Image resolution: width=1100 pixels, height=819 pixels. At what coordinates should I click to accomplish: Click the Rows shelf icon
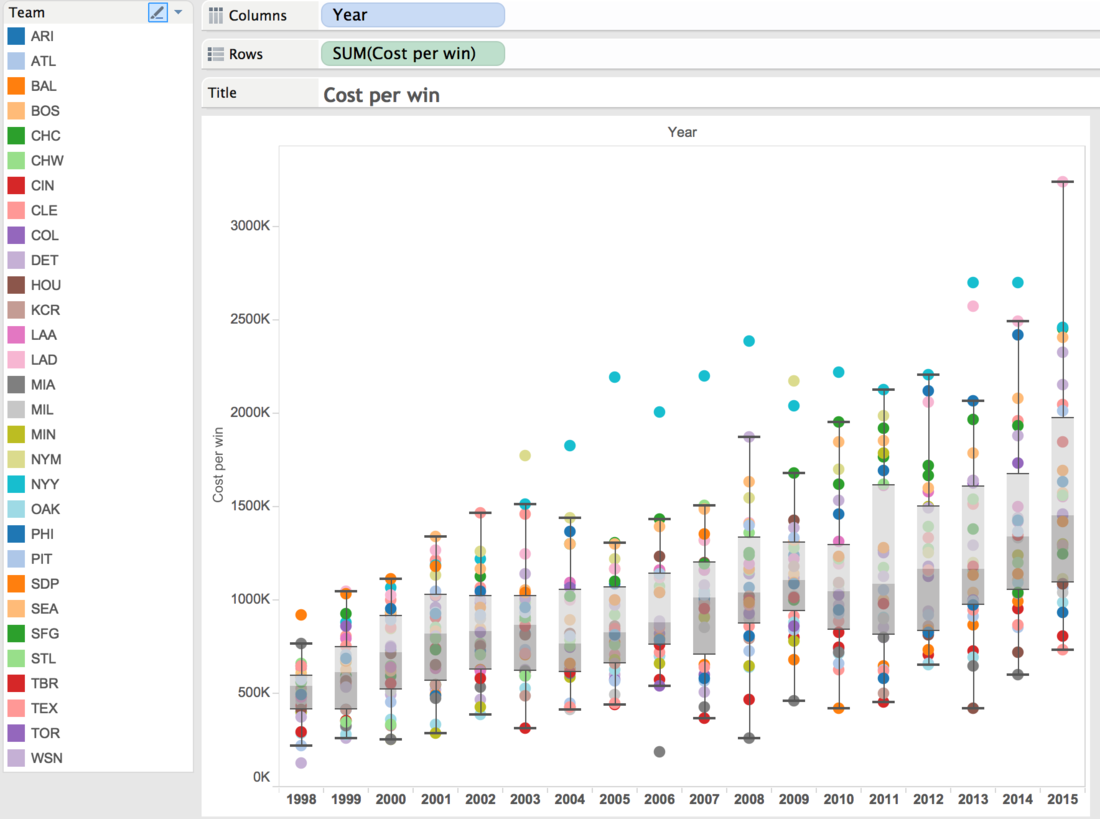coord(215,54)
